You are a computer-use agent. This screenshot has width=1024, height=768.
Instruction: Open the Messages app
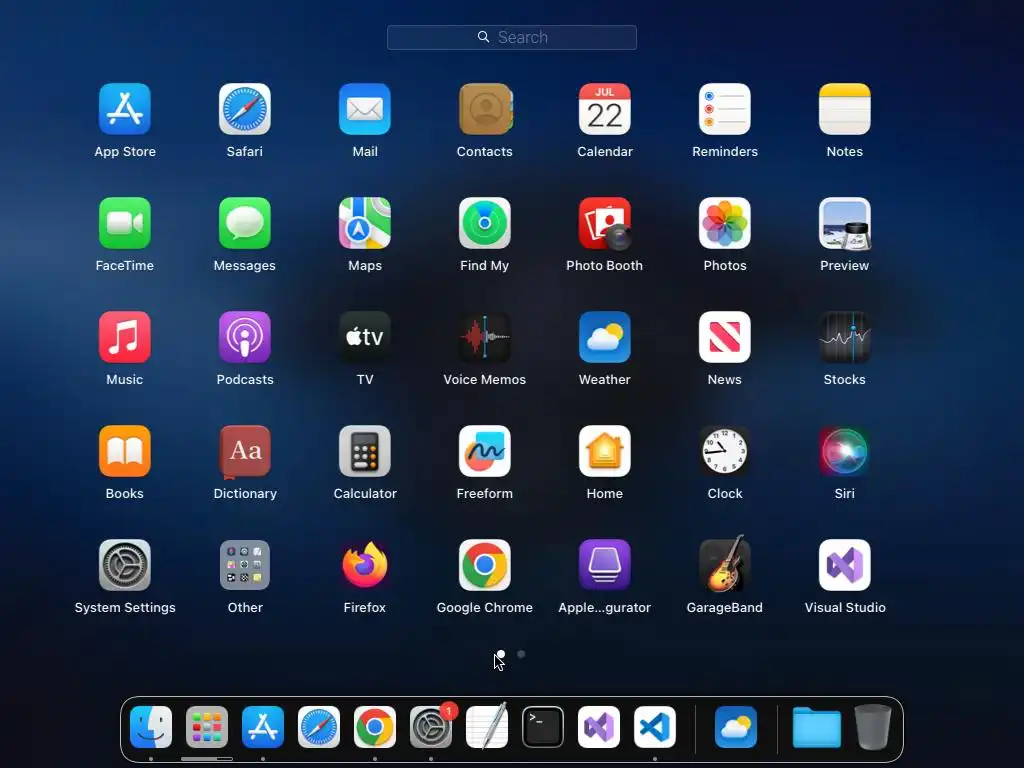[x=245, y=223]
